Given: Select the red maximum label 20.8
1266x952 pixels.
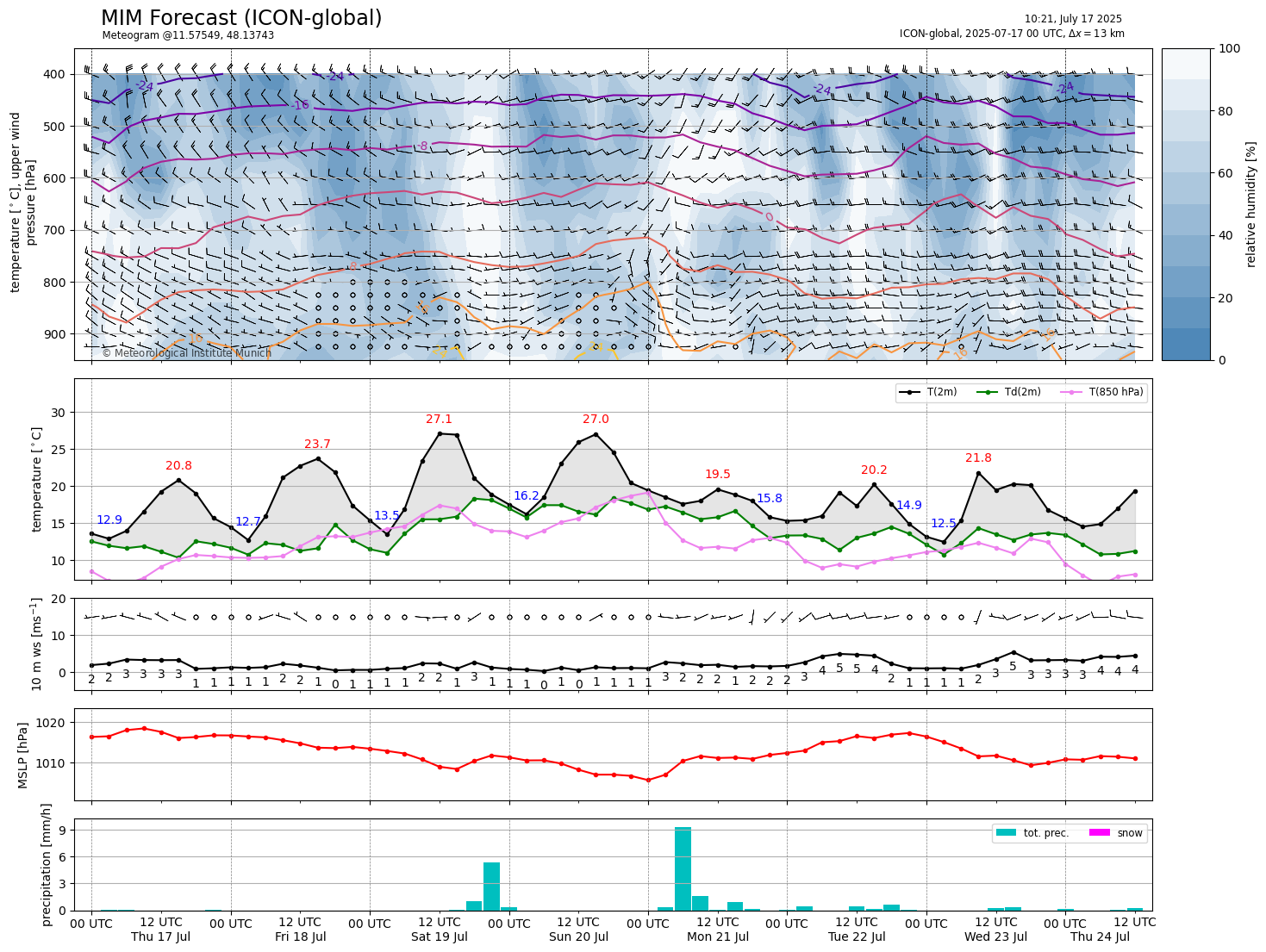Looking at the screenshot, I should (178, 466).
